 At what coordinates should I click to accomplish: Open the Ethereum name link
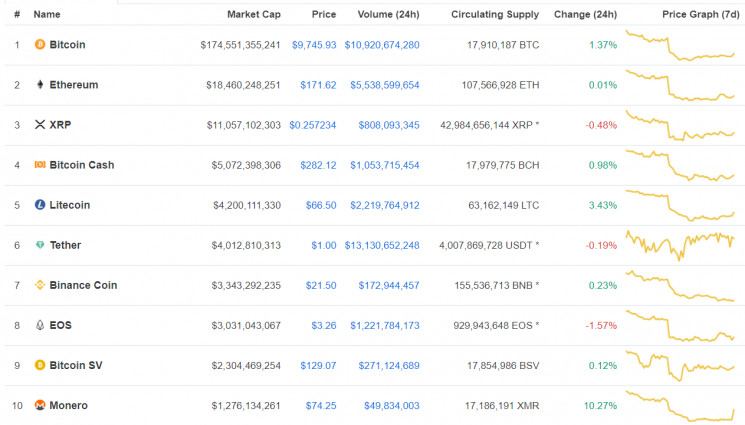point(74,85)
